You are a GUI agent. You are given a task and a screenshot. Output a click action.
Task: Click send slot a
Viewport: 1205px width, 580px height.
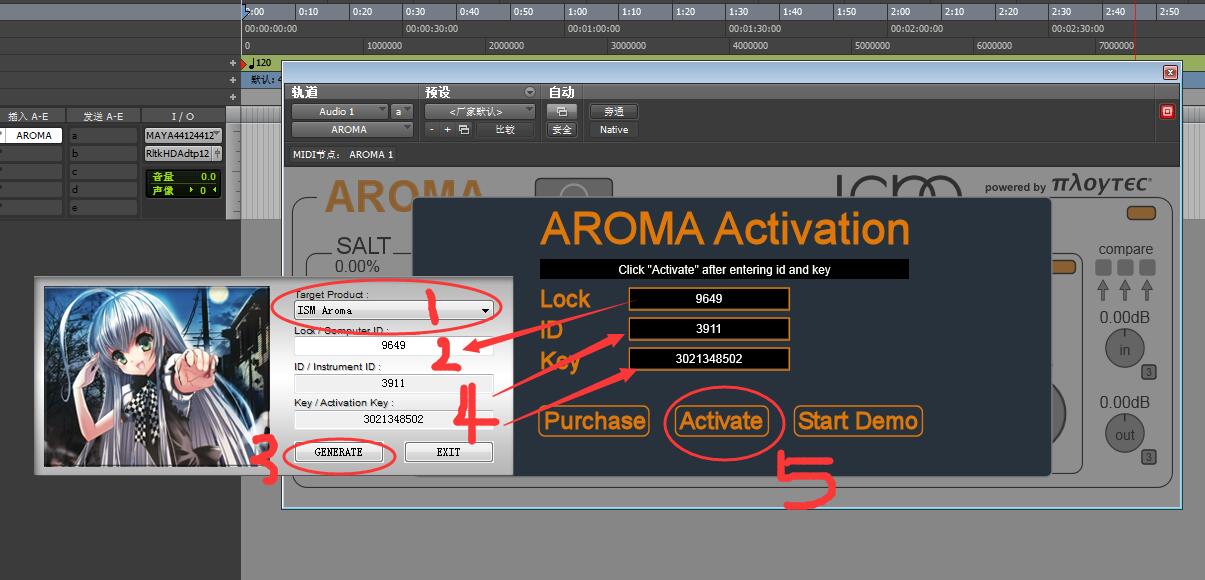coord(104,136)
